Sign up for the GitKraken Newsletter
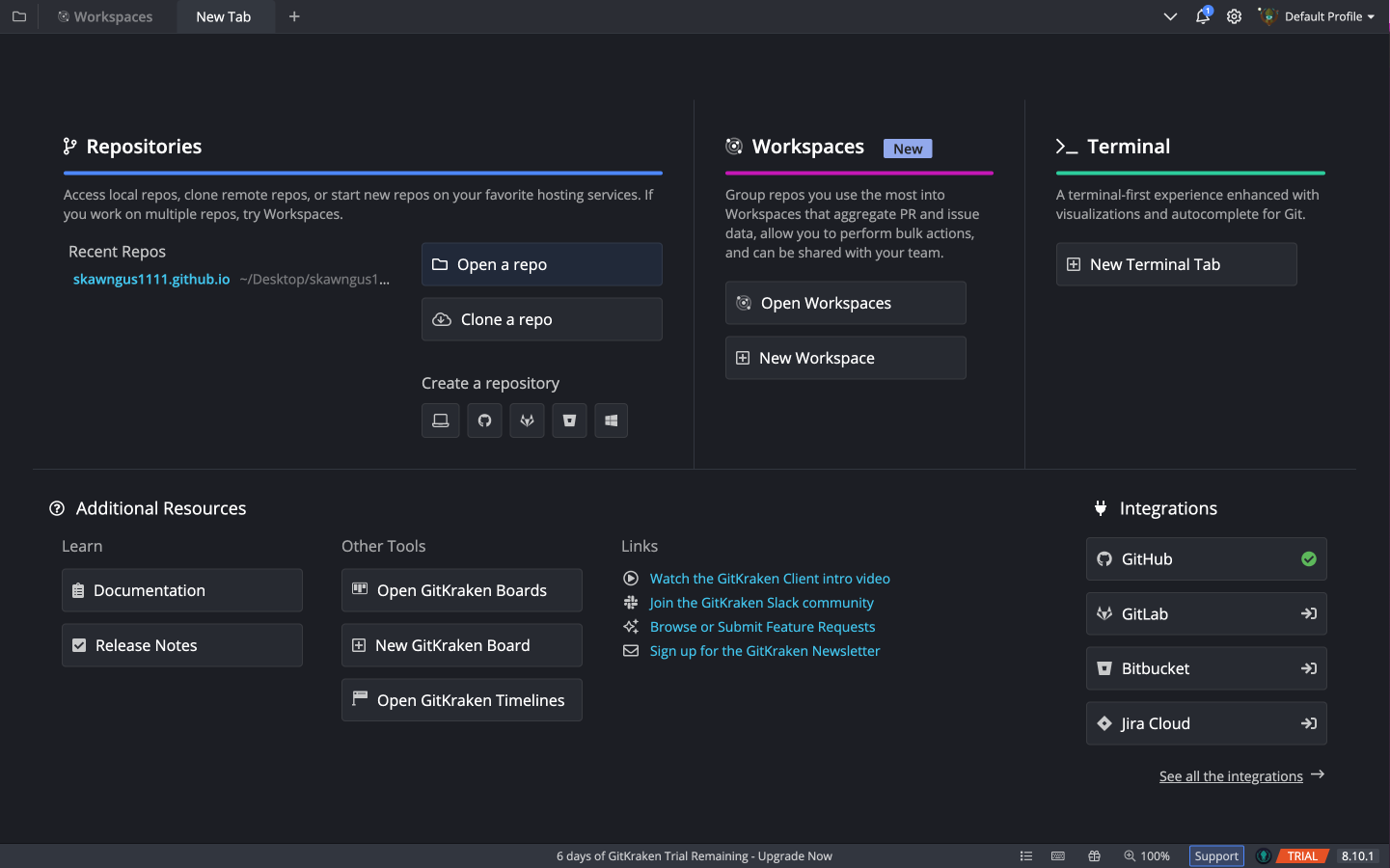The height and width of the screenshot is (868, 1390). pyautogui.click(x=765, y=651)
